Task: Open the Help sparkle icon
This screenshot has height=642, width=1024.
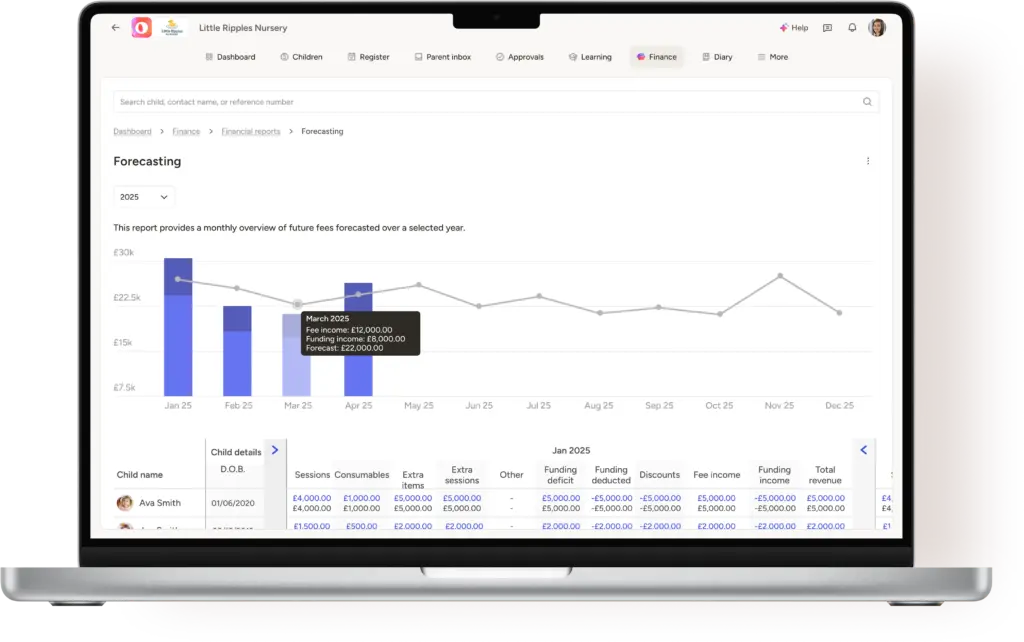Action: (x=784, y=28)
